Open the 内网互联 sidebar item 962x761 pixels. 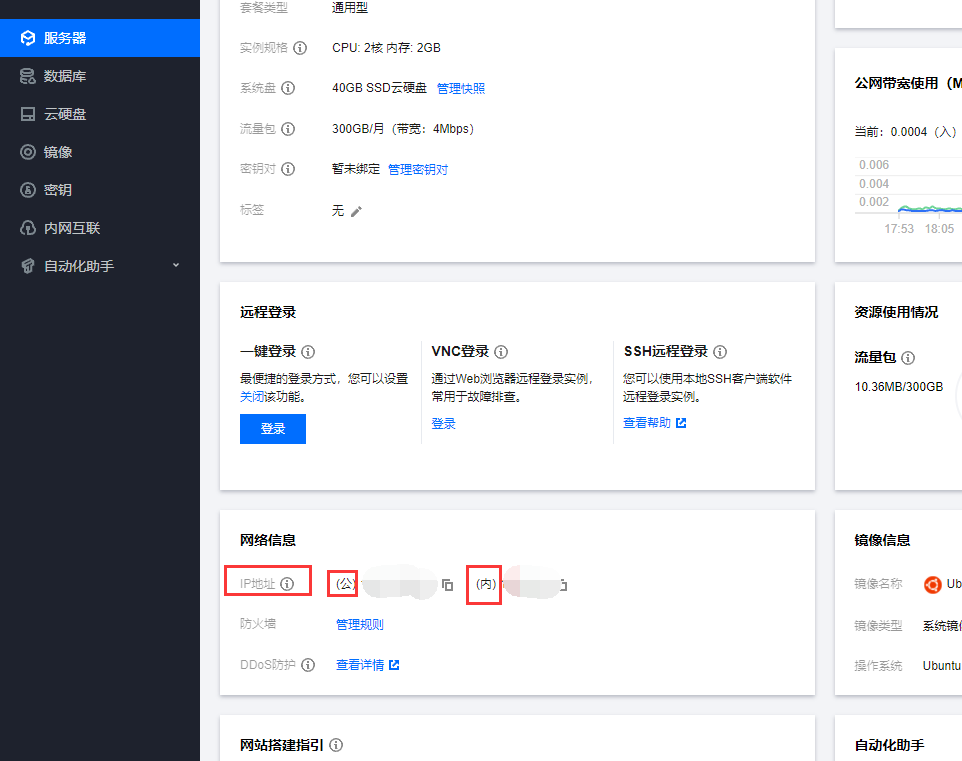coord(99,228)
